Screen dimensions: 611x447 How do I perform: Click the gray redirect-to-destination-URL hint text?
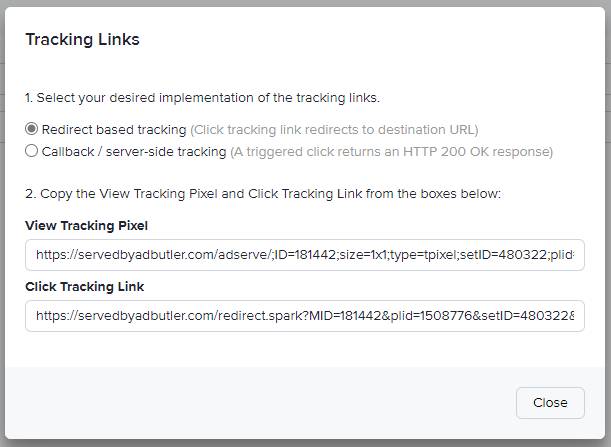coord(334,130)
